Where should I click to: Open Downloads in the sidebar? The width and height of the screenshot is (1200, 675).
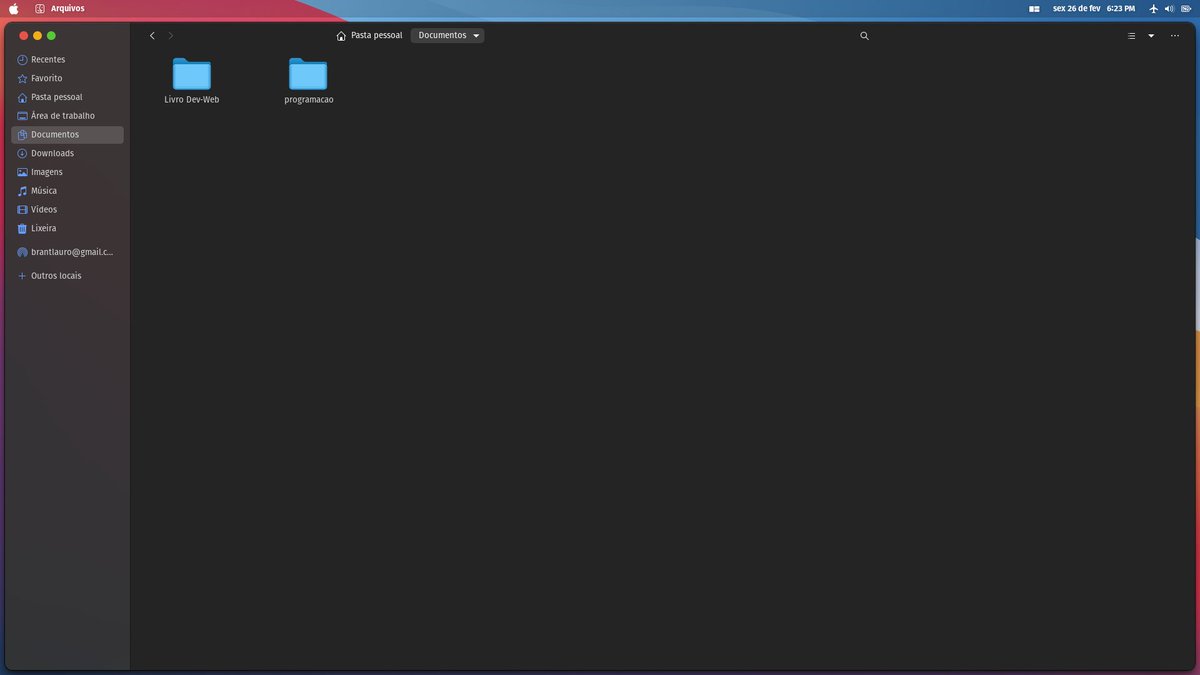click(x=67, y=153)
